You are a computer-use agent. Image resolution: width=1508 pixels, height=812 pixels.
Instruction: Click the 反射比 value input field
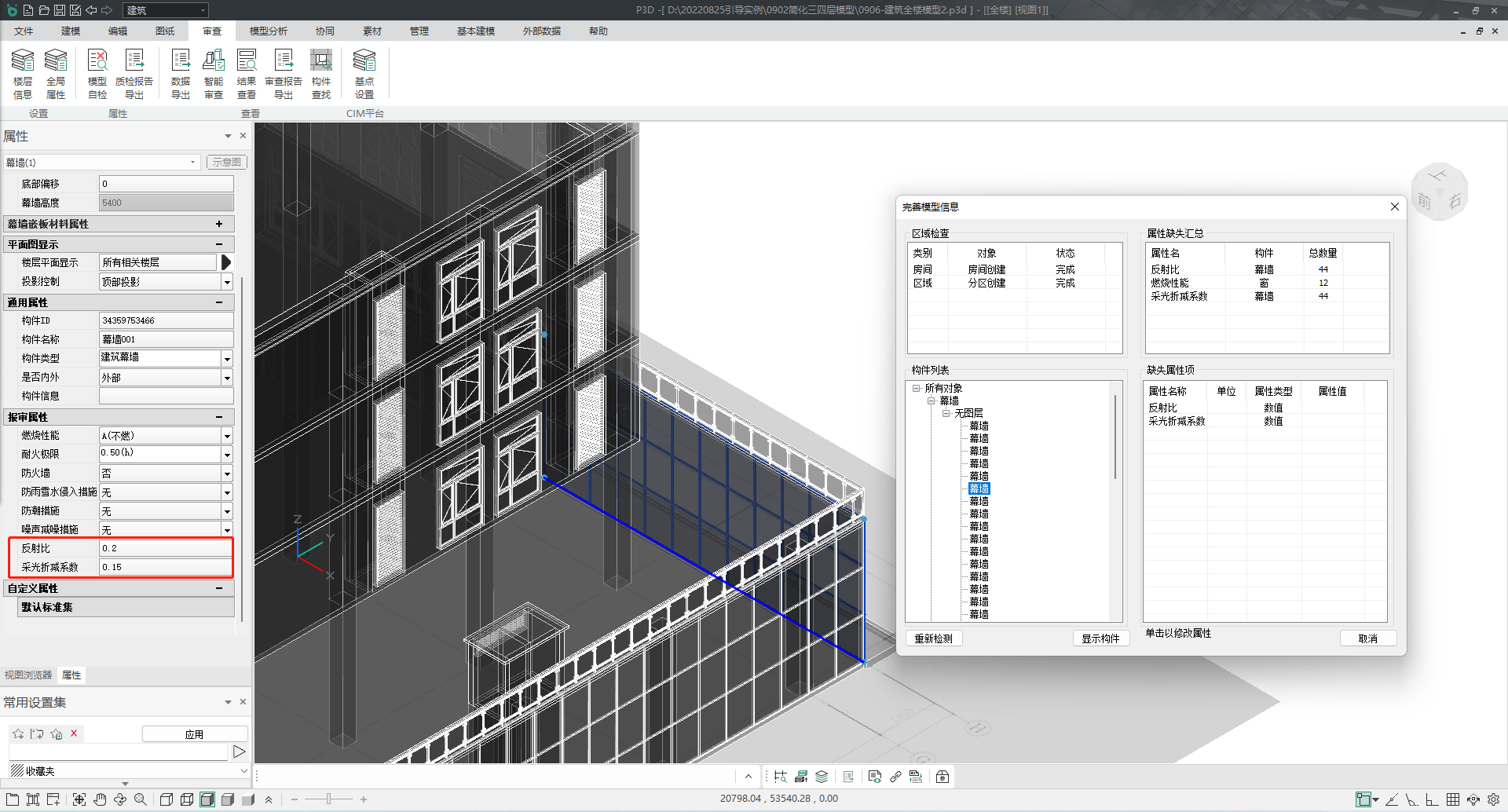pos(166,548)
